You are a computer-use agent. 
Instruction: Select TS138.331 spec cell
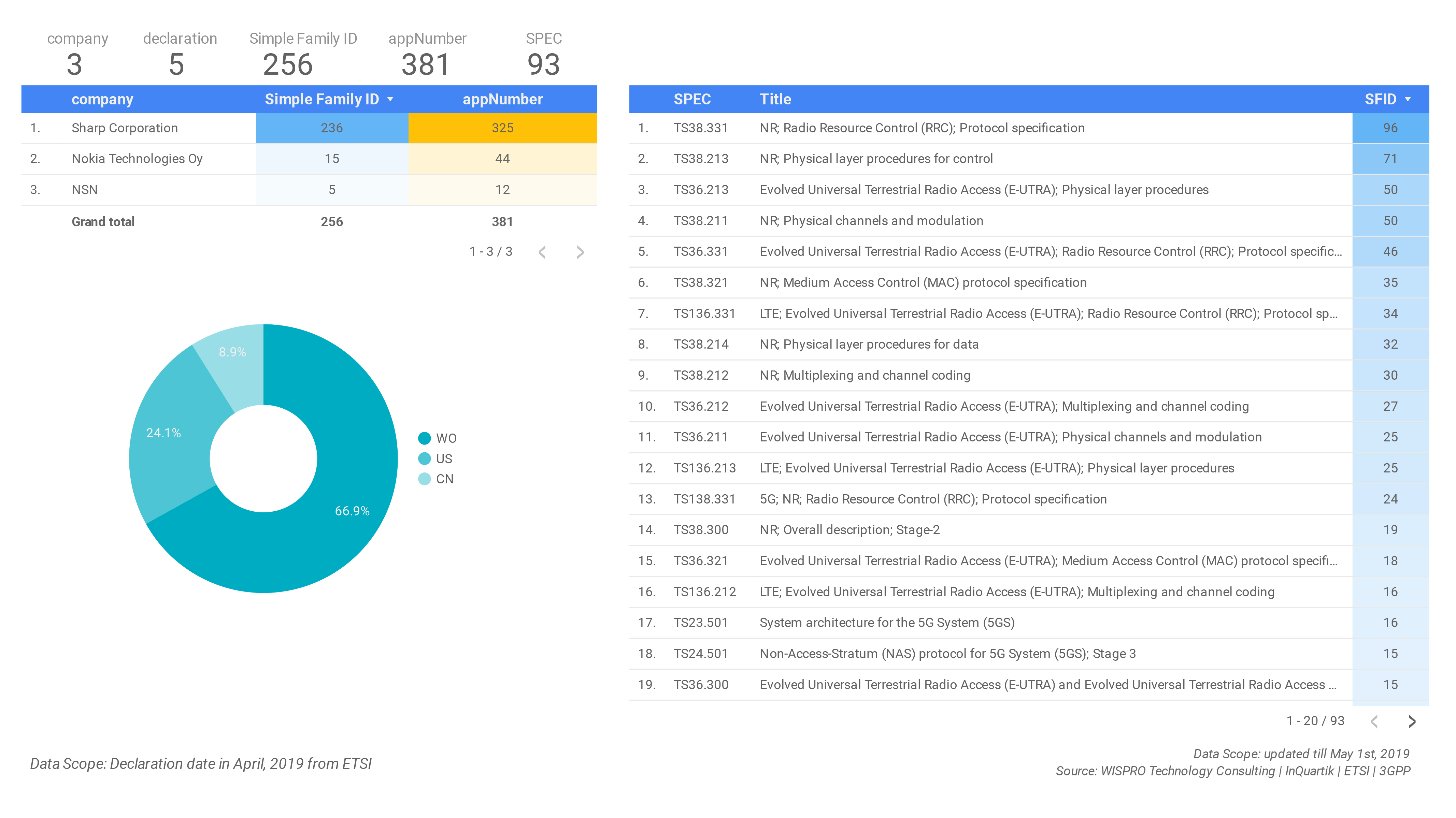tap(704, 499)
